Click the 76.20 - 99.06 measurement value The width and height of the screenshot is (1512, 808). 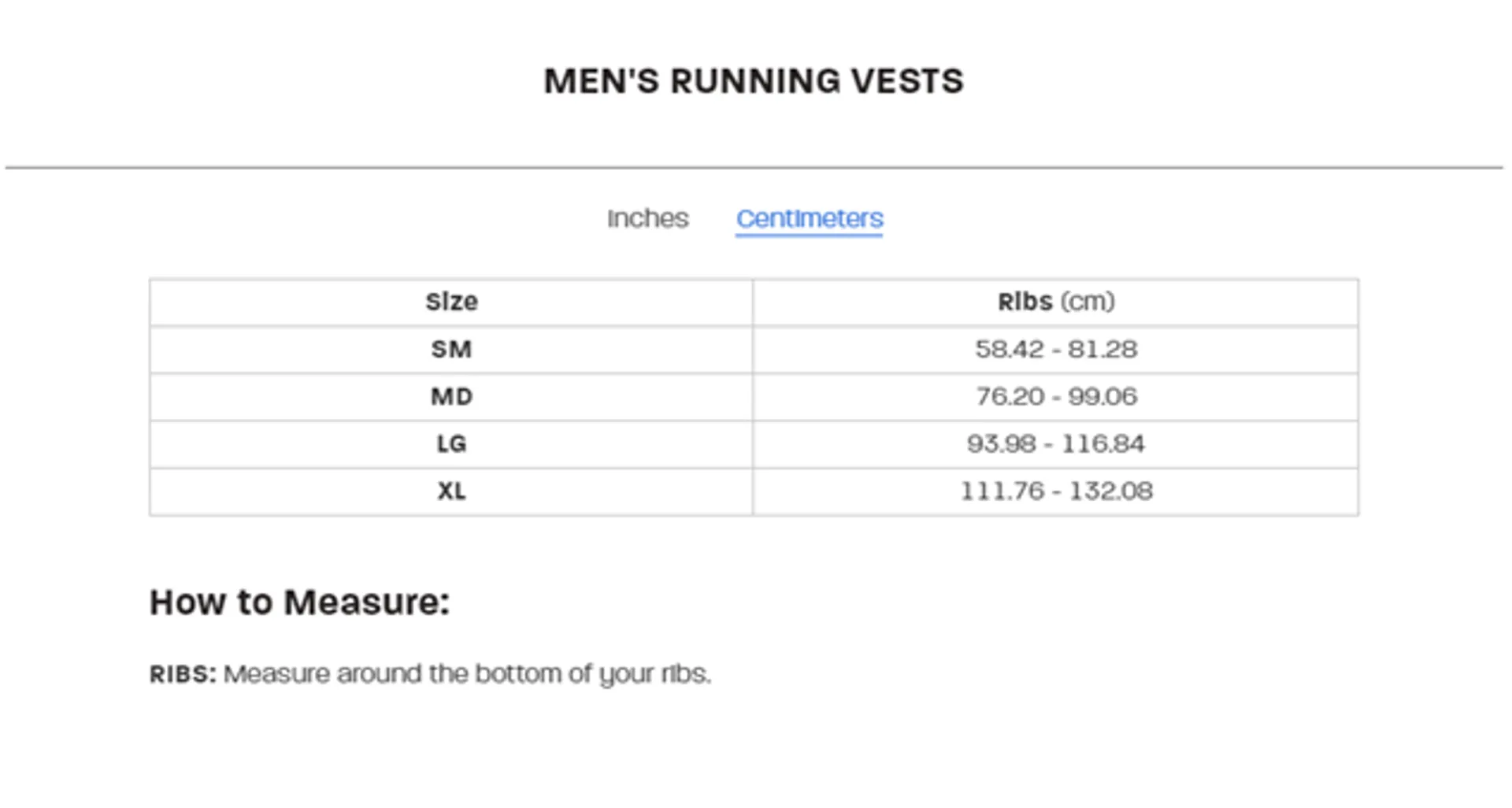point(1055,396)
